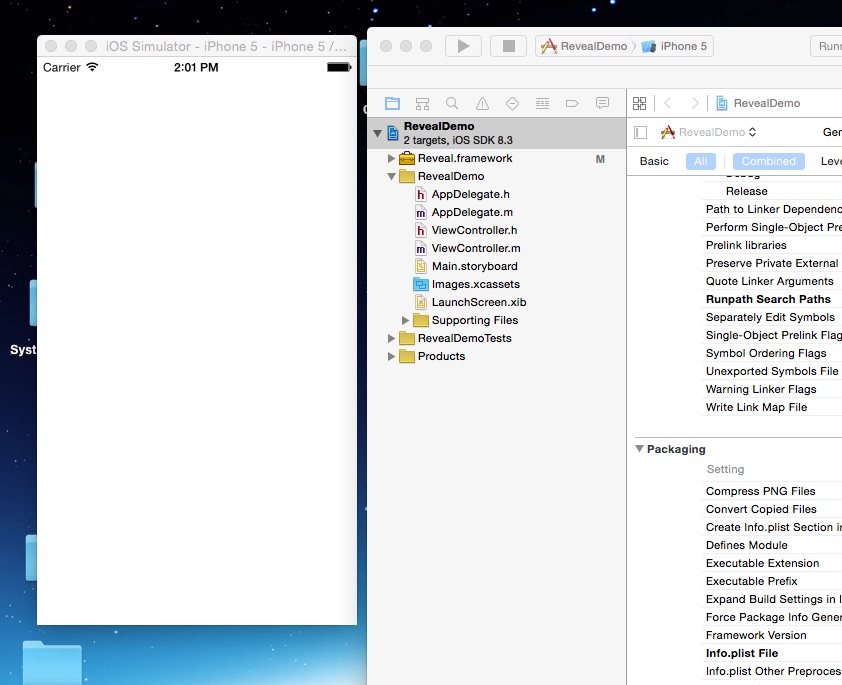Screen dimensions: 842x685
Task: Show the Project navigator folder icon
Action: tap(393, 103)
